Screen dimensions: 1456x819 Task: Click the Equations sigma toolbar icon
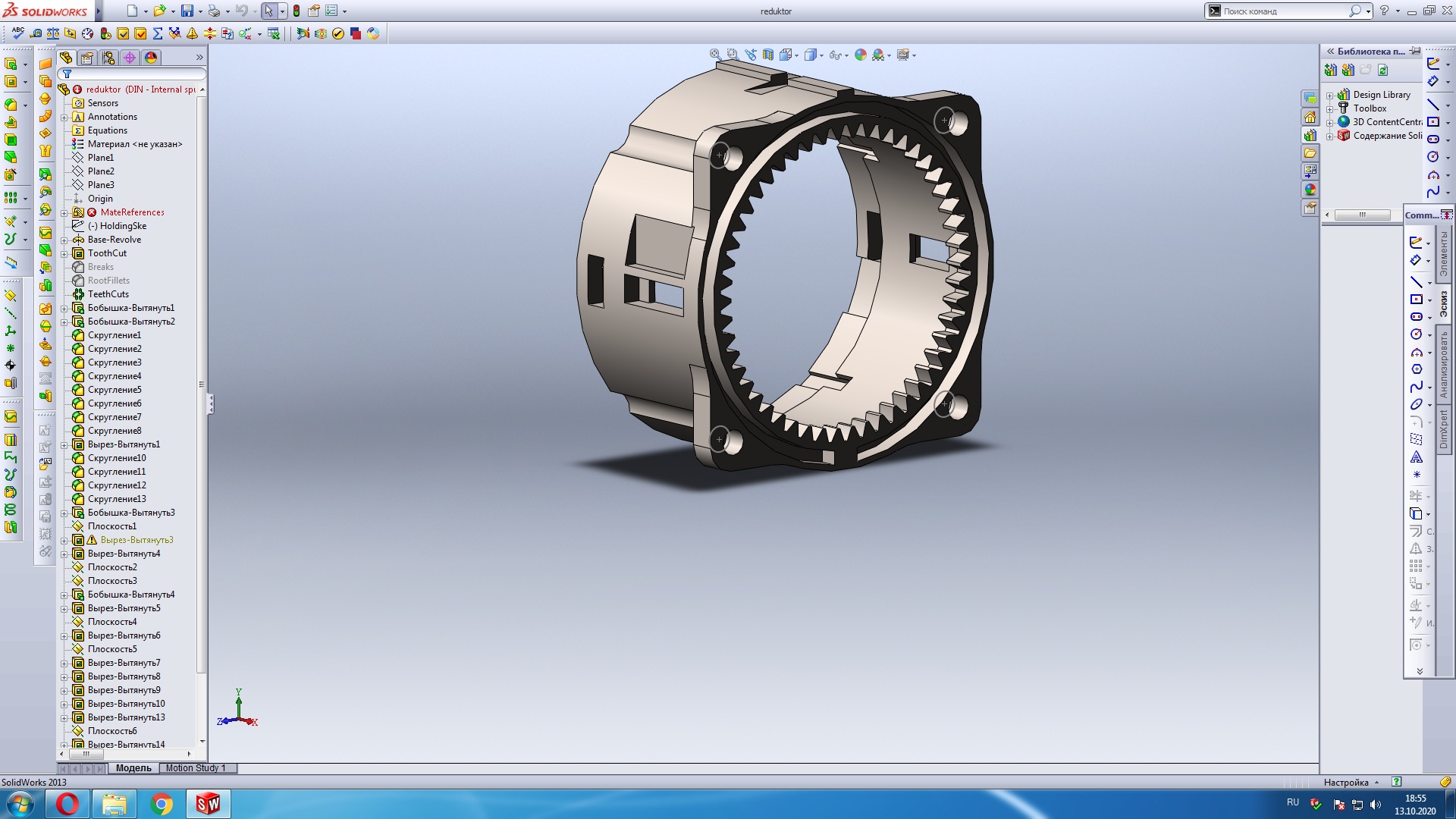(158, 33)
